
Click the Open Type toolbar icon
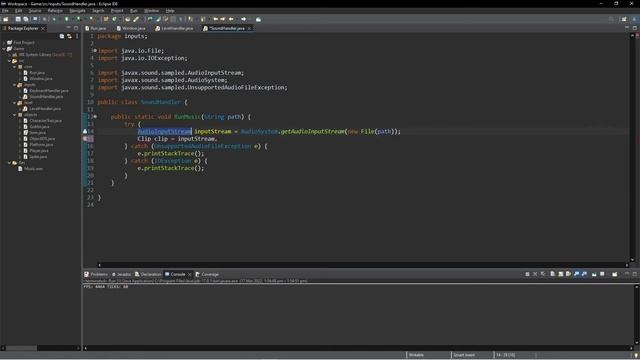pyautogui.click(x=127, y=19)
